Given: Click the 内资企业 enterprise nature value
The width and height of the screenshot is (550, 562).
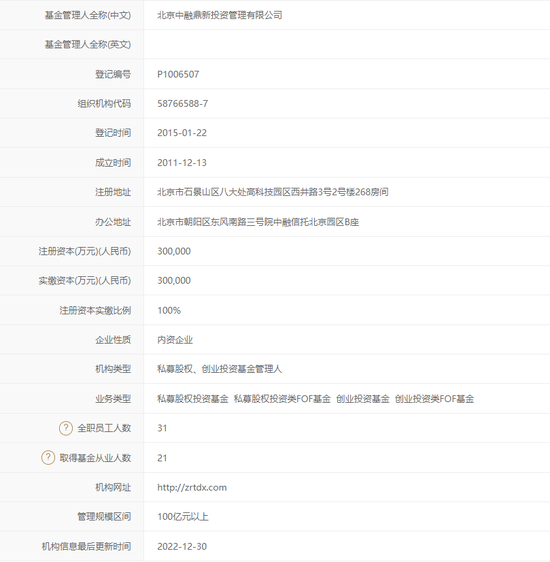Looking at the screenshot, I should click(x=175, y=340).
